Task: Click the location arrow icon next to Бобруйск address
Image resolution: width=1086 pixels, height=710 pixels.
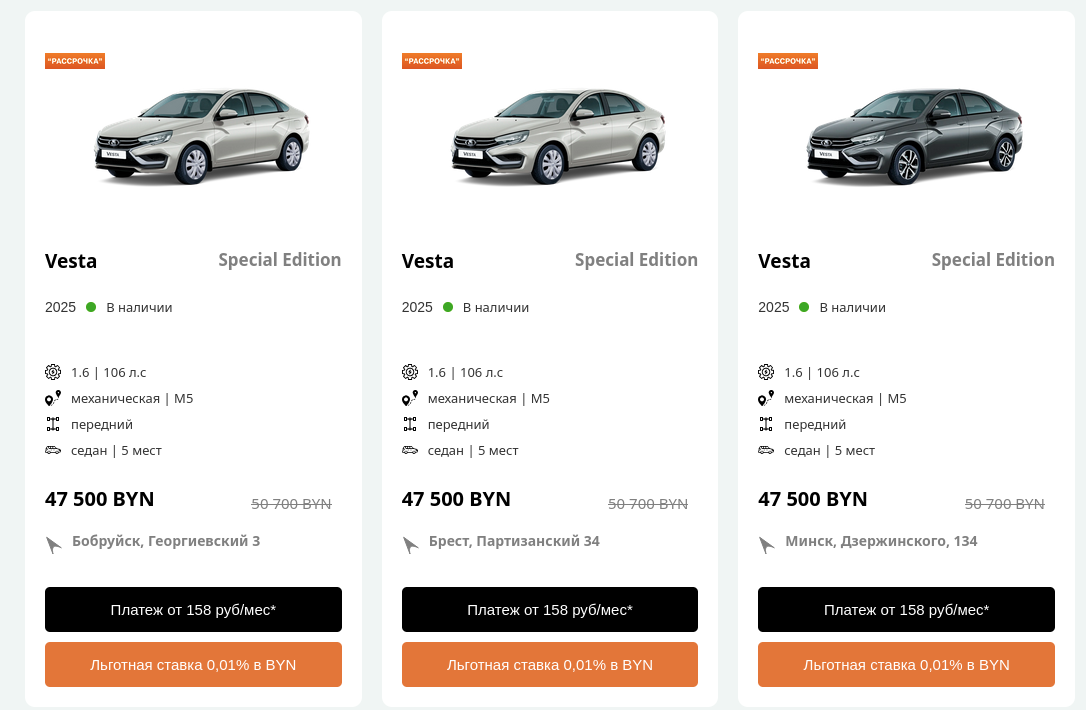Action: (x=54, y=544)
